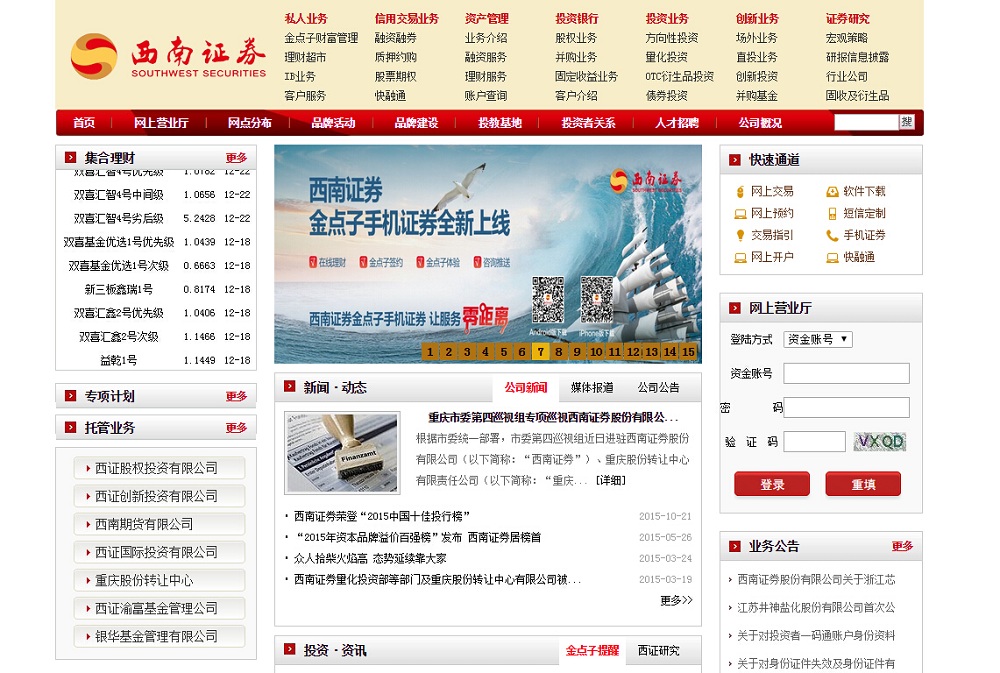Click the red arrow icon beside 专项计划
Image resolution: width=1000 pixels, height=673 pixels.
pyautogui.click(x=71, y=396)
